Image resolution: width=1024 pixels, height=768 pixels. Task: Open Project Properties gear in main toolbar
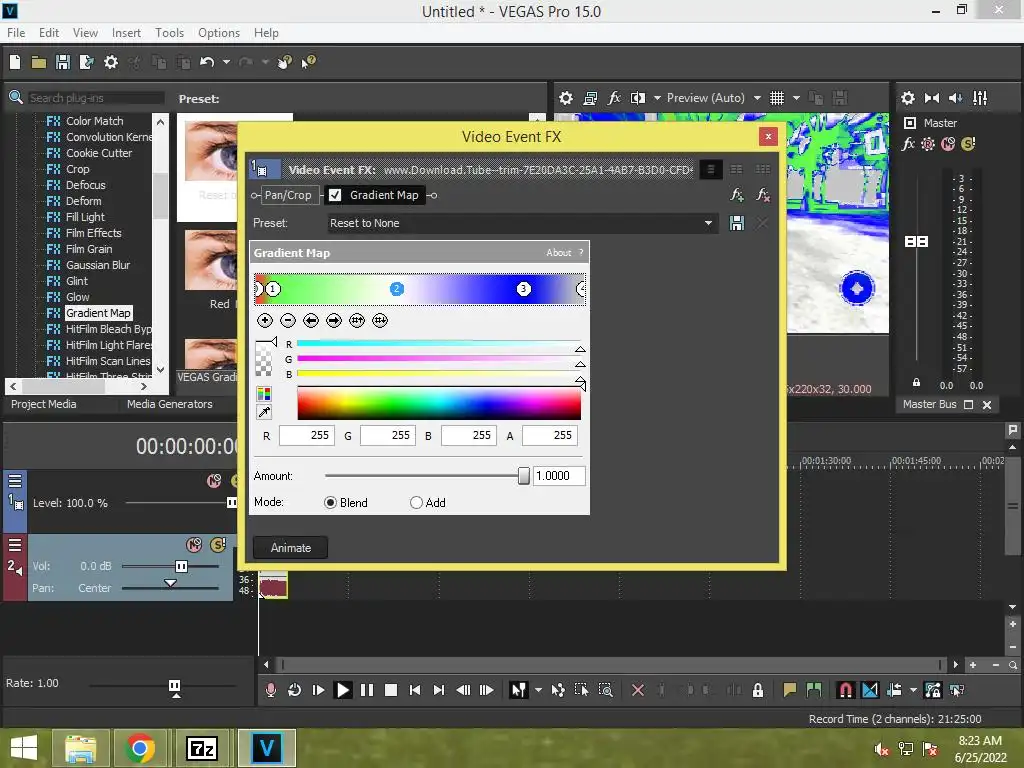111,62
